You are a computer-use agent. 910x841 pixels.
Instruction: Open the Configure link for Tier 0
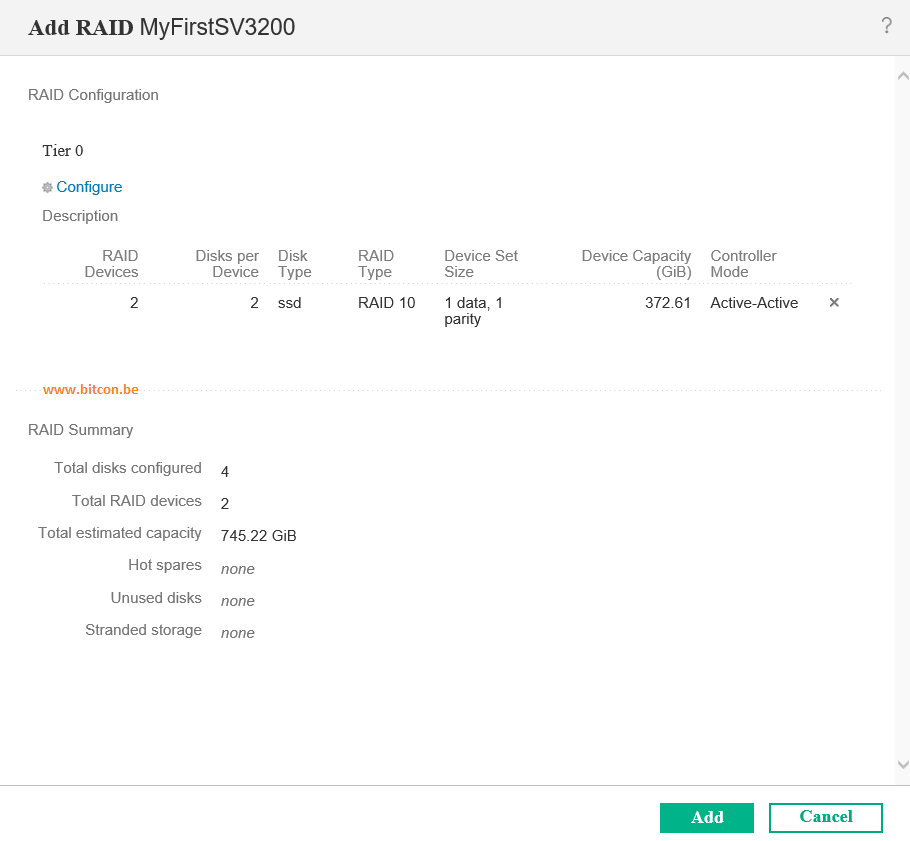coord(89,187)
